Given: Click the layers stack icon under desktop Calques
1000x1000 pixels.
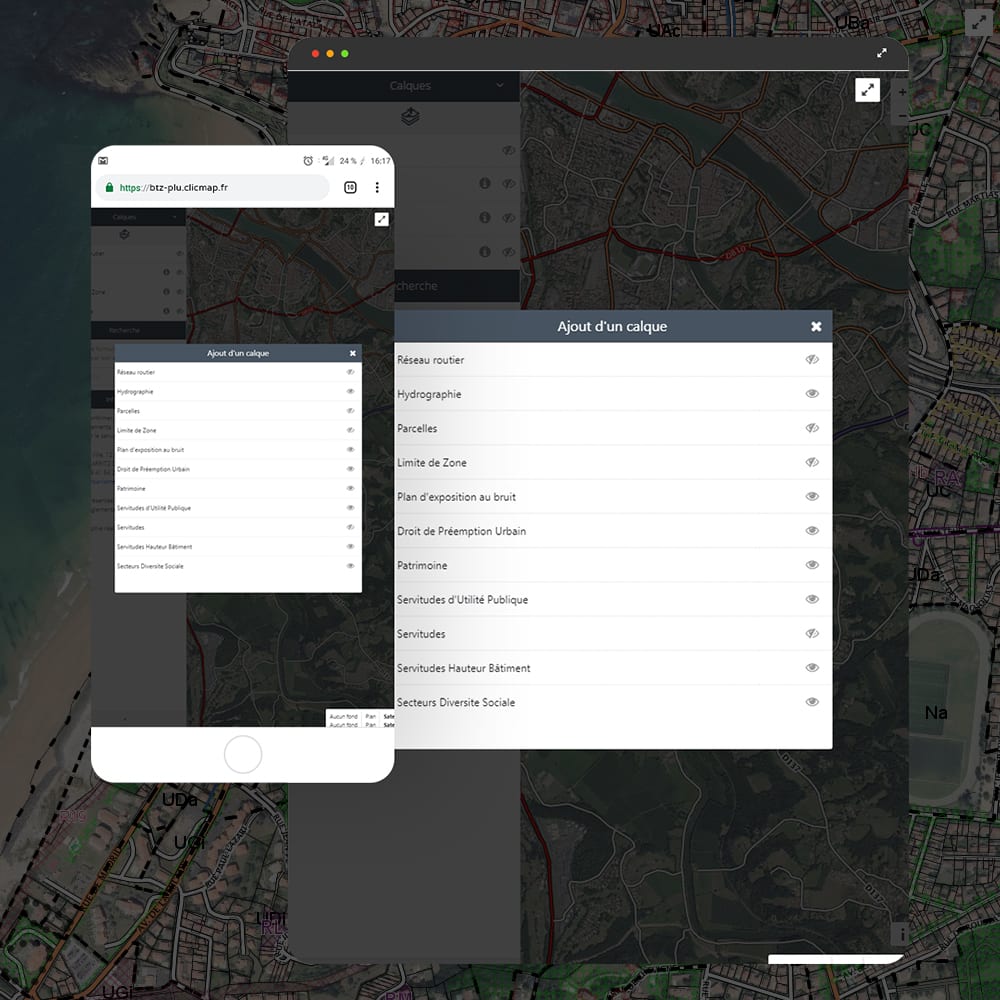Looking at the screenshot, I should click(410, 117).
